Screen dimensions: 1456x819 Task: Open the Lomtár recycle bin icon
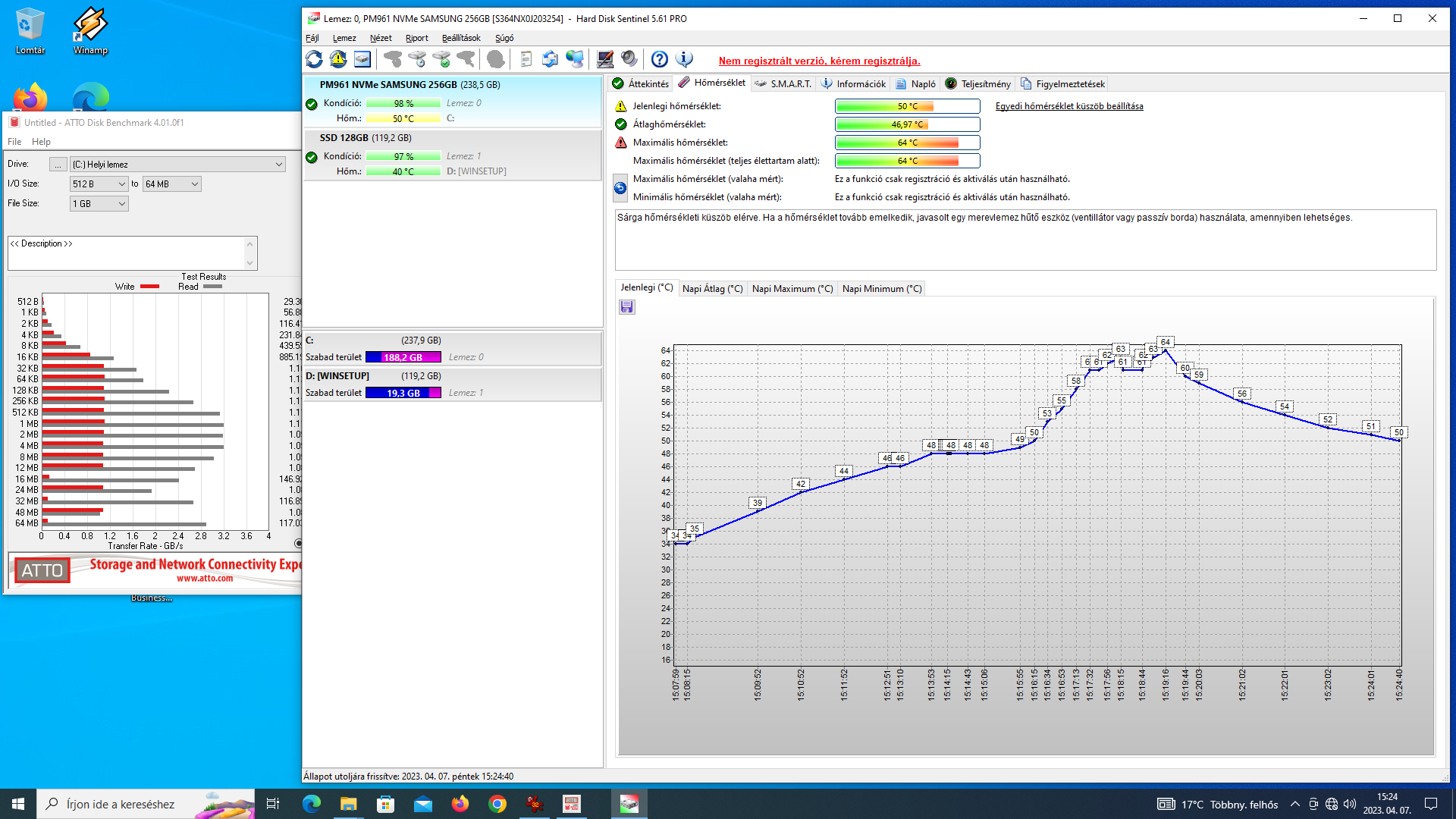pos(30,31)
